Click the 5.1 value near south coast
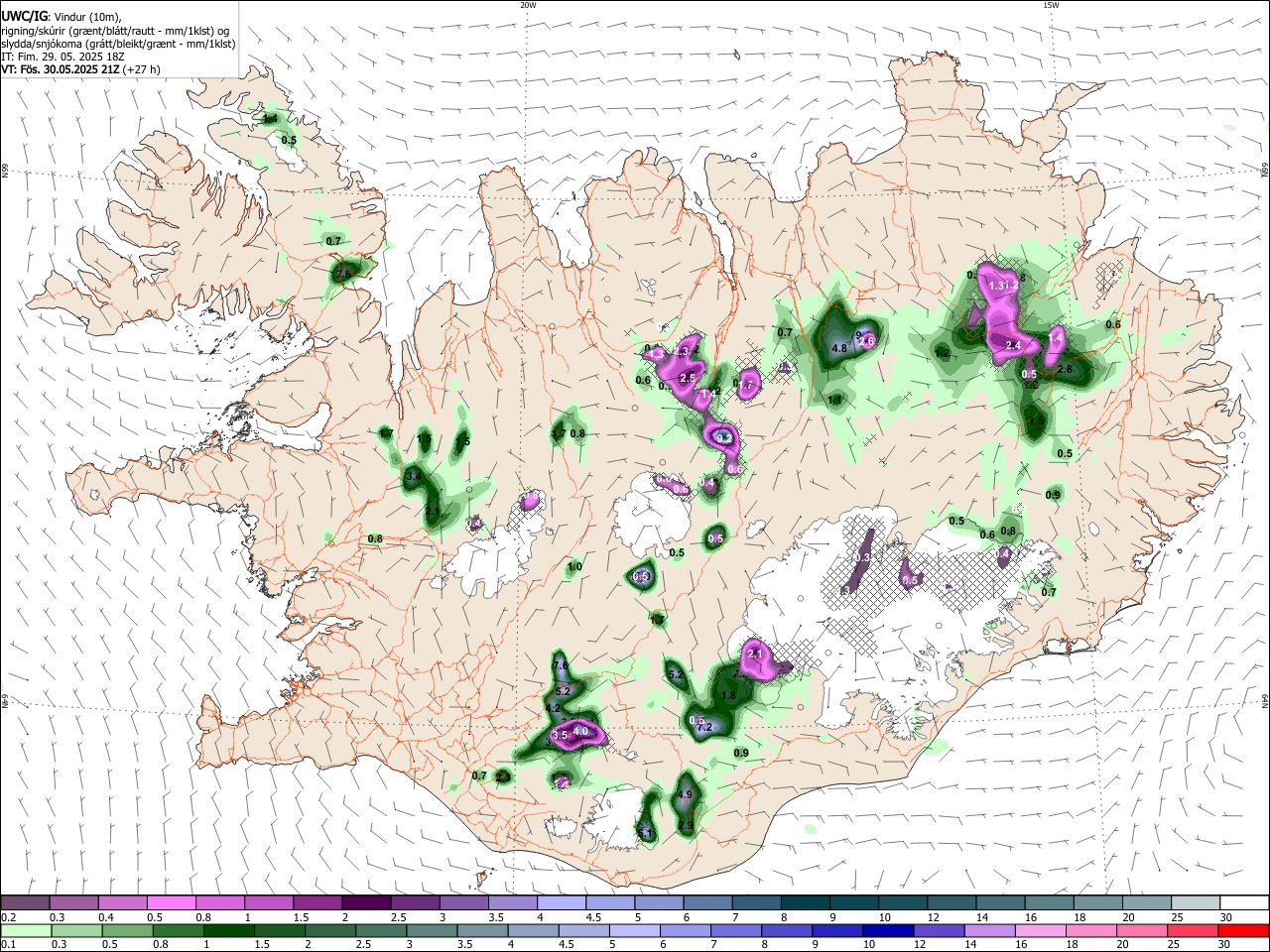This screenshot has height=952, width=1270. 645,834
